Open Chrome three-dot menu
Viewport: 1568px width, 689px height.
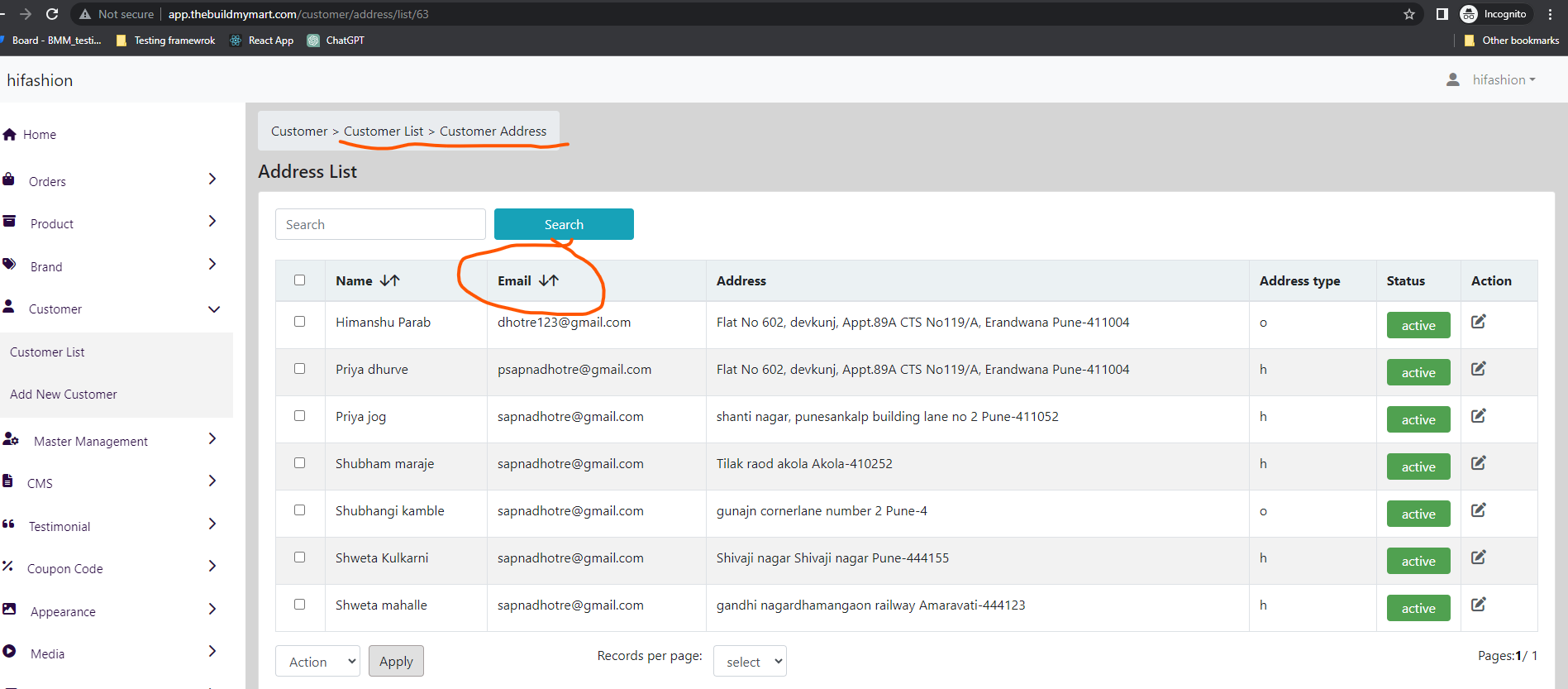point(1550,14)
